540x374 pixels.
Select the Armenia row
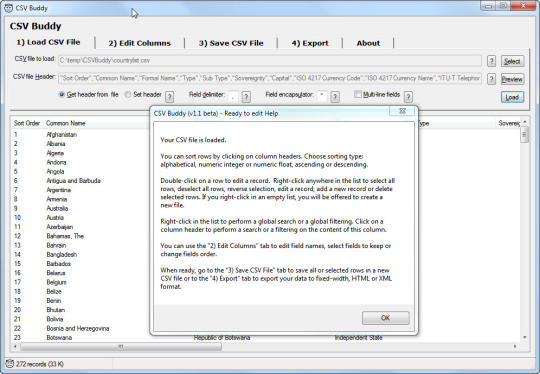point(57,199)
